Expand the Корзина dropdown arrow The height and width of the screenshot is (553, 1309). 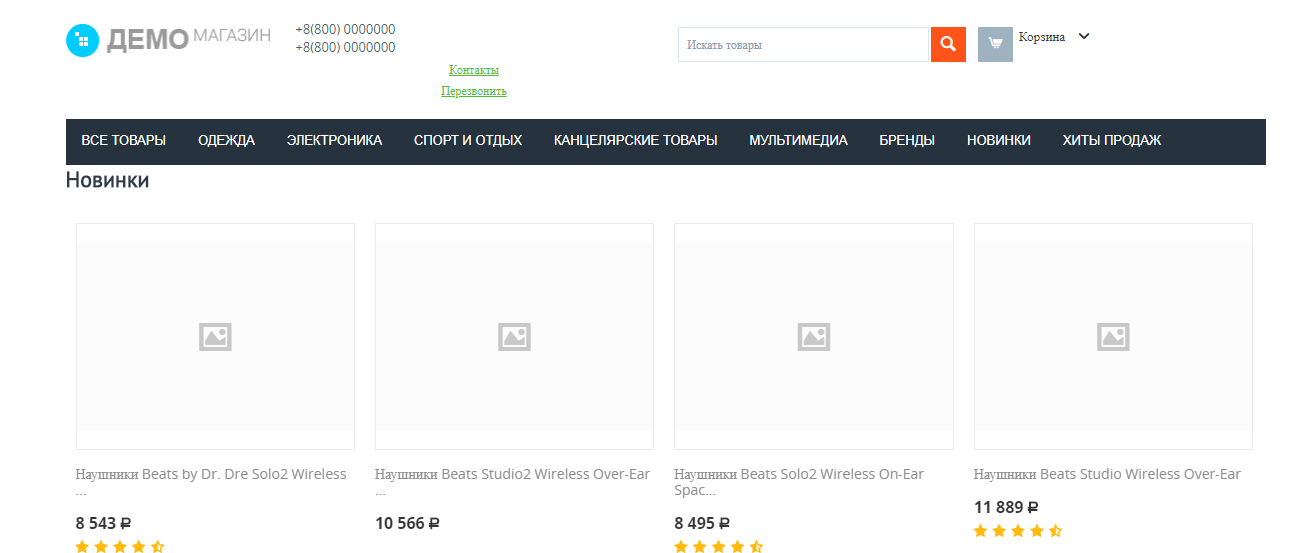(x=1084, y=37)
